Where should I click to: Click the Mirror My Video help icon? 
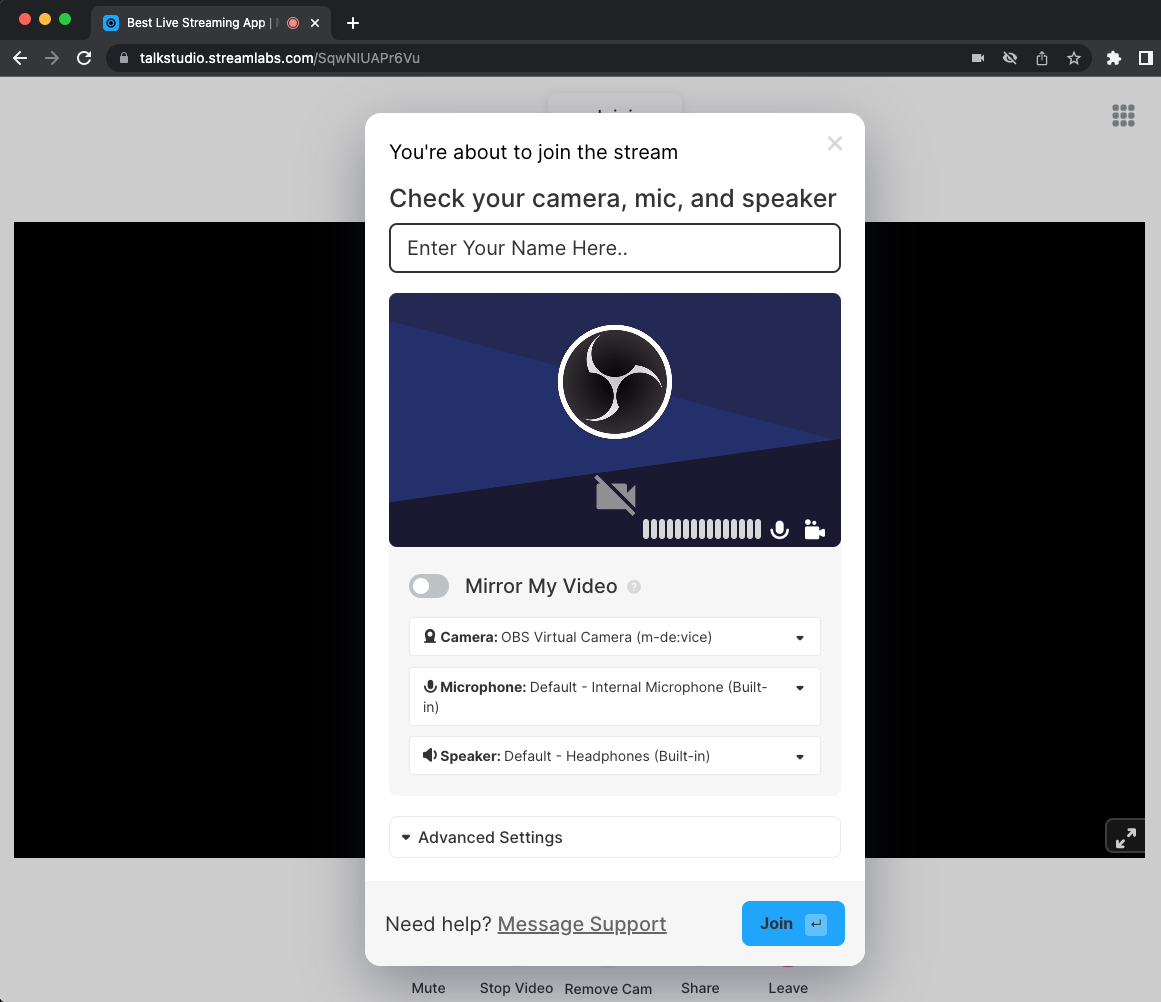(634, 587)
